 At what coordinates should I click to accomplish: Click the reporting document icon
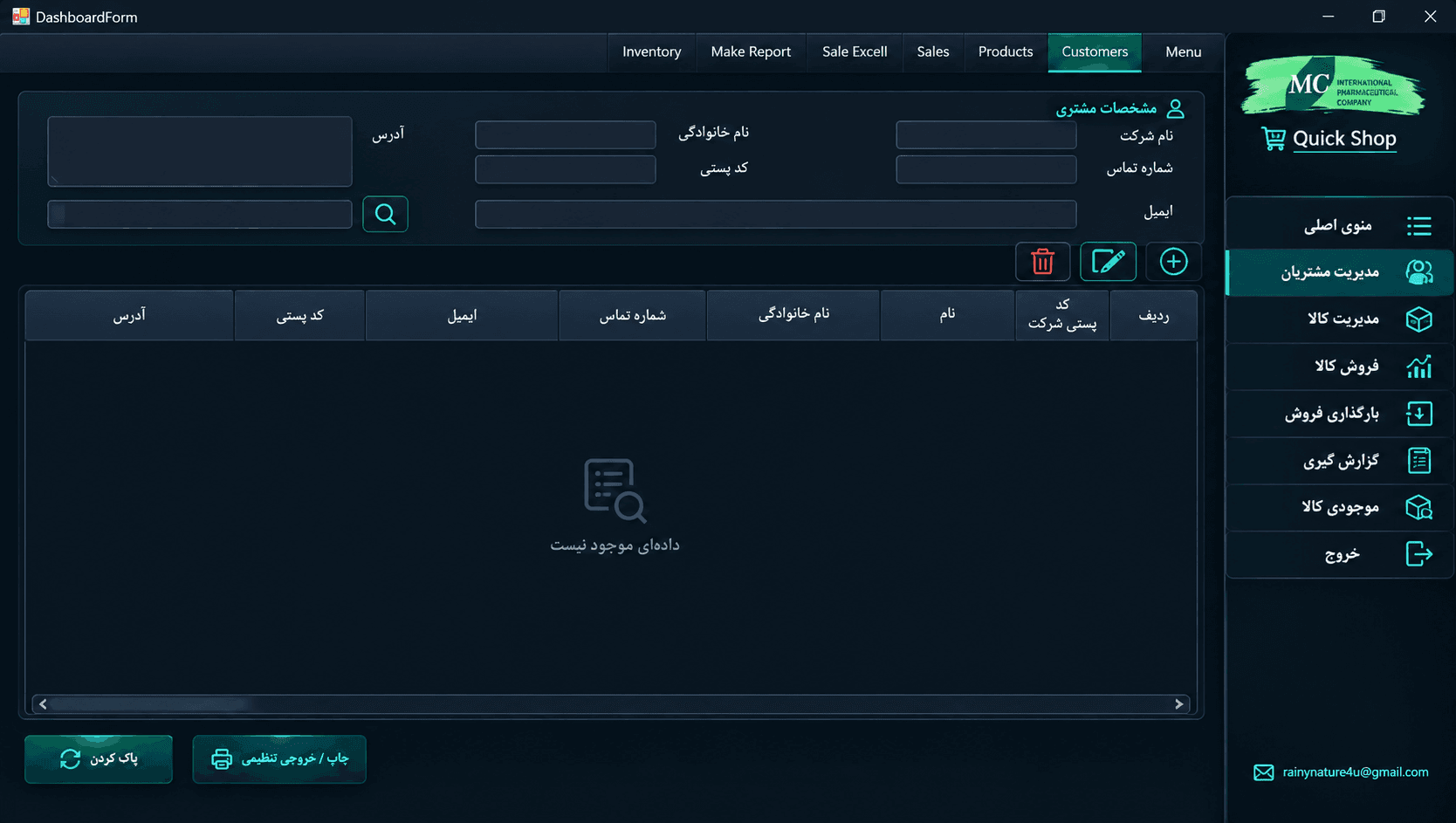tap(1419, 460)
